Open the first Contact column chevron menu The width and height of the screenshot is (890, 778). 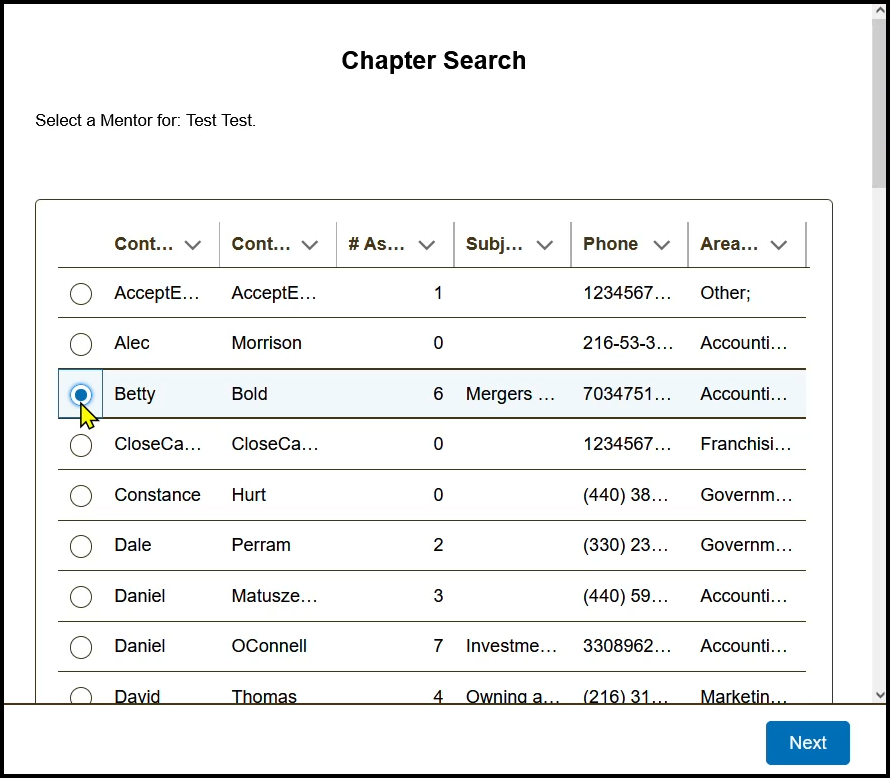(193, 245)
